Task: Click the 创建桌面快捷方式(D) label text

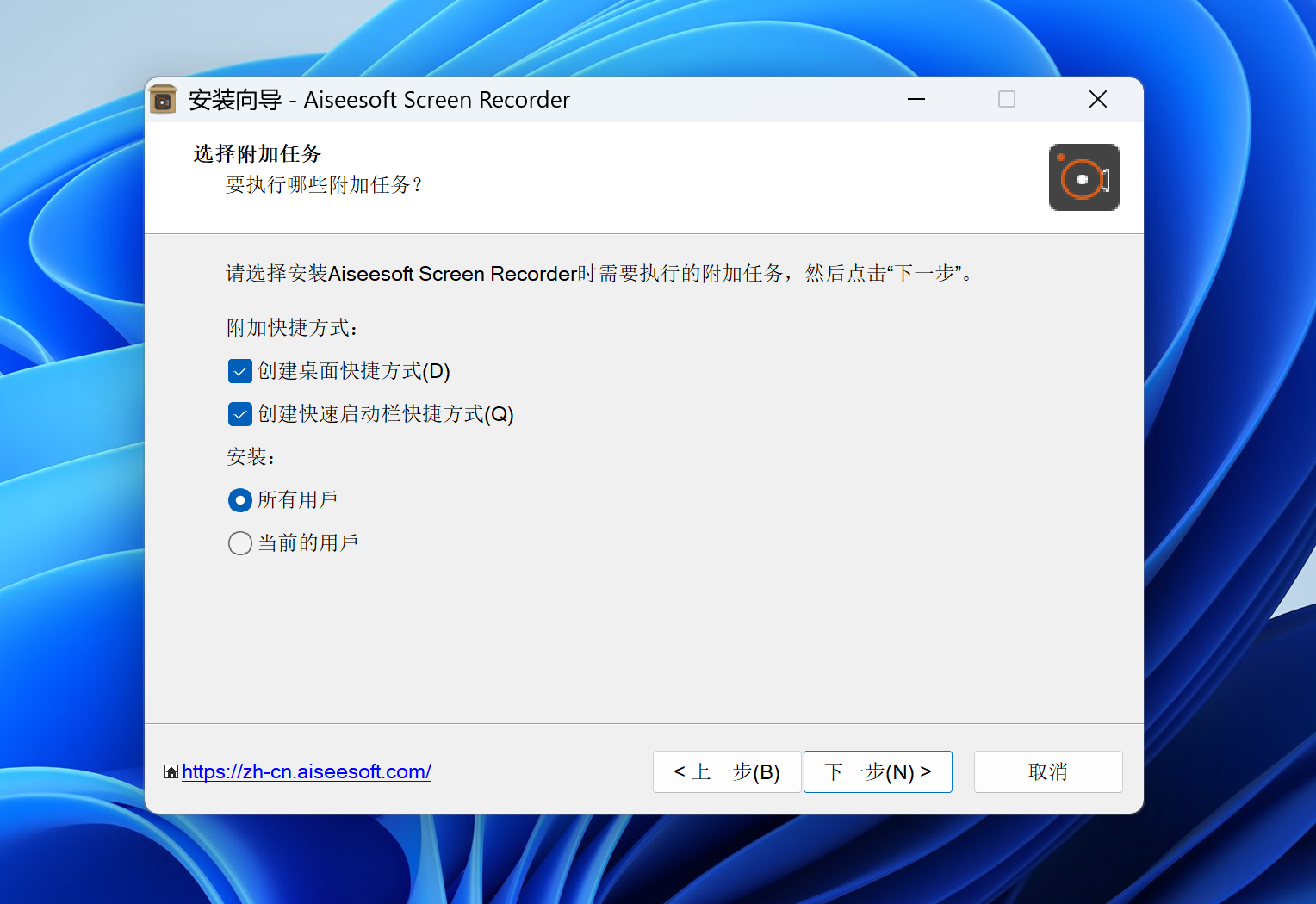Action: coord(353,371)
